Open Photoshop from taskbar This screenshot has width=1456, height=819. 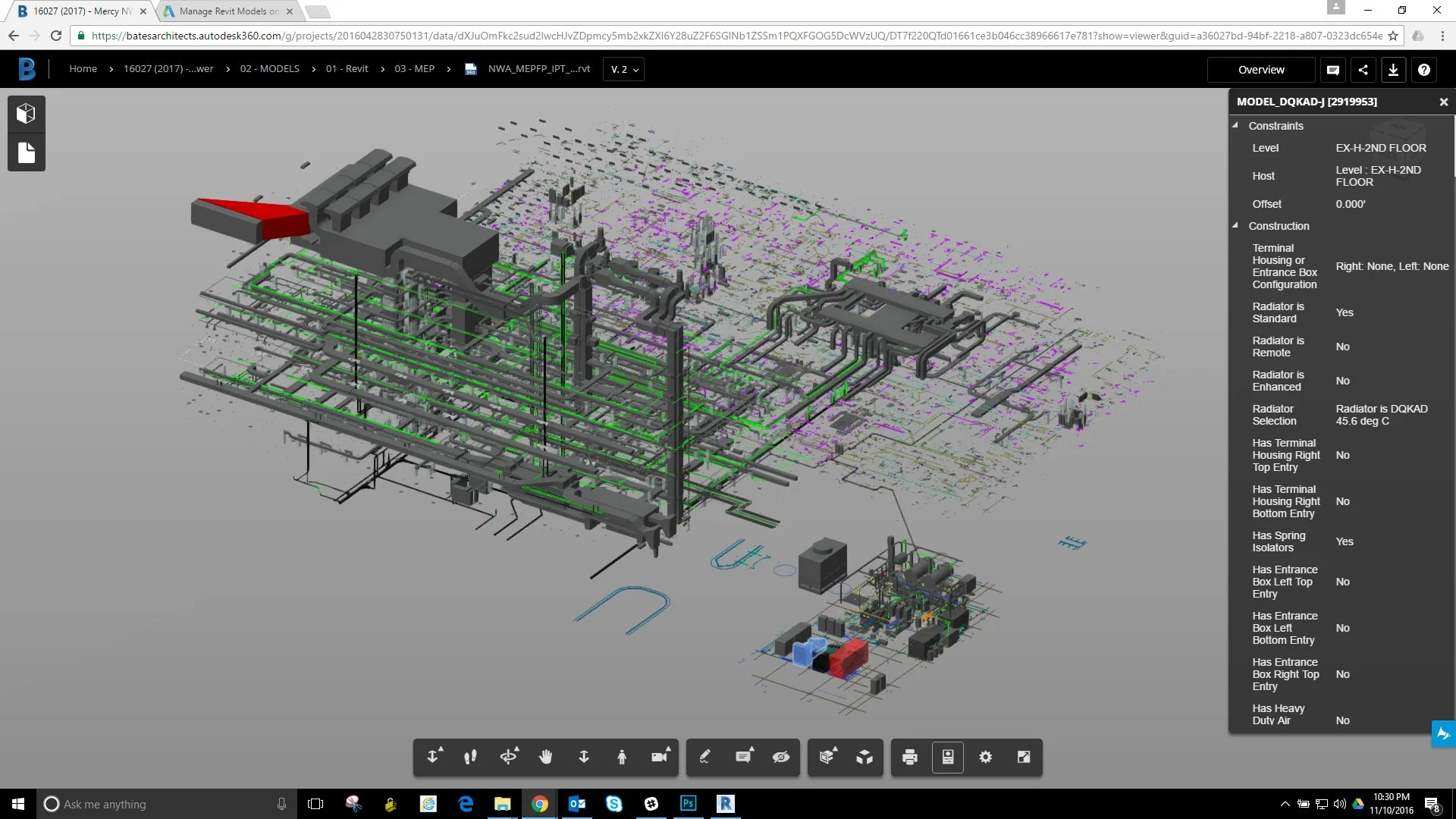click(689, 804)
